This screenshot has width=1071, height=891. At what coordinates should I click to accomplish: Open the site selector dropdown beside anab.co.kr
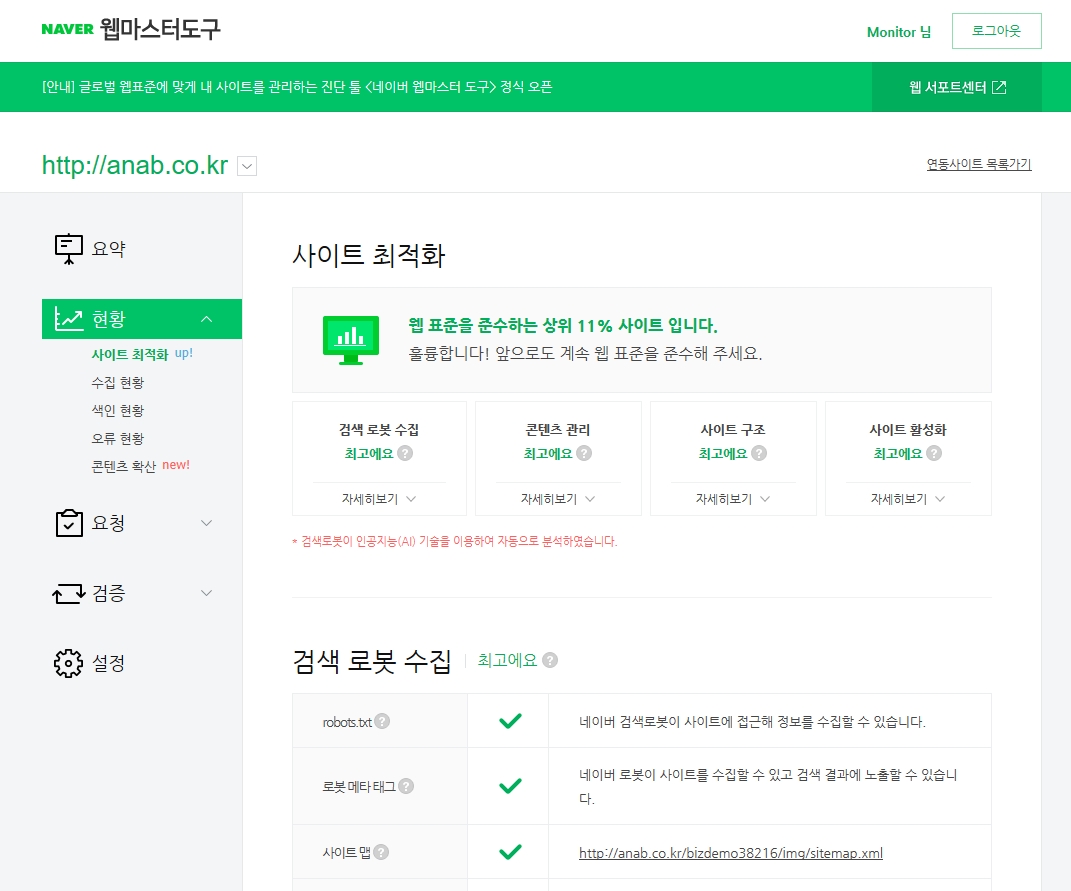pyautogui.click(x=247, y=167)
